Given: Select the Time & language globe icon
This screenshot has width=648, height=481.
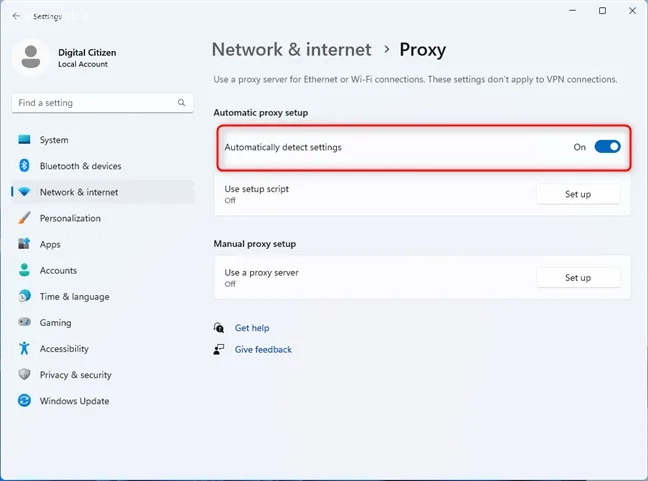Looking at the screenshot, I should coord(24,297).
